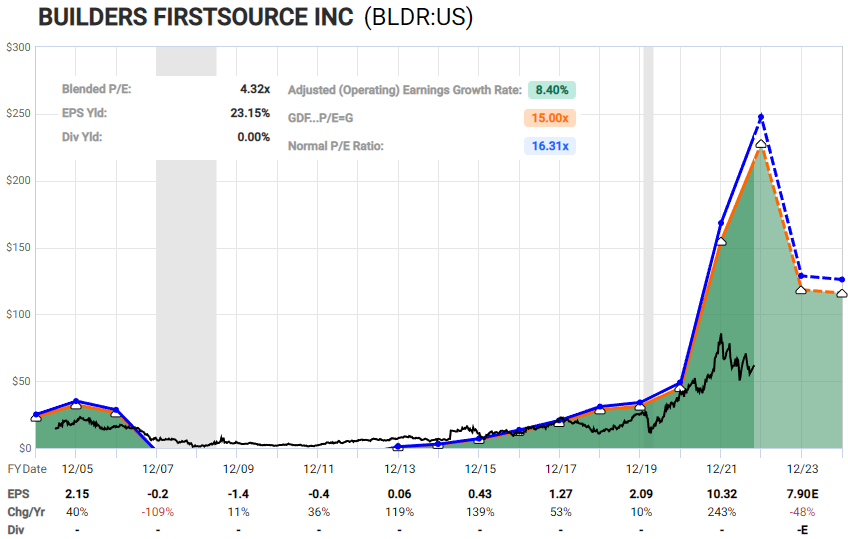Click the 12/07 date label
The height and width of the screenshot is (539, 848).
[x=158, y=469]
